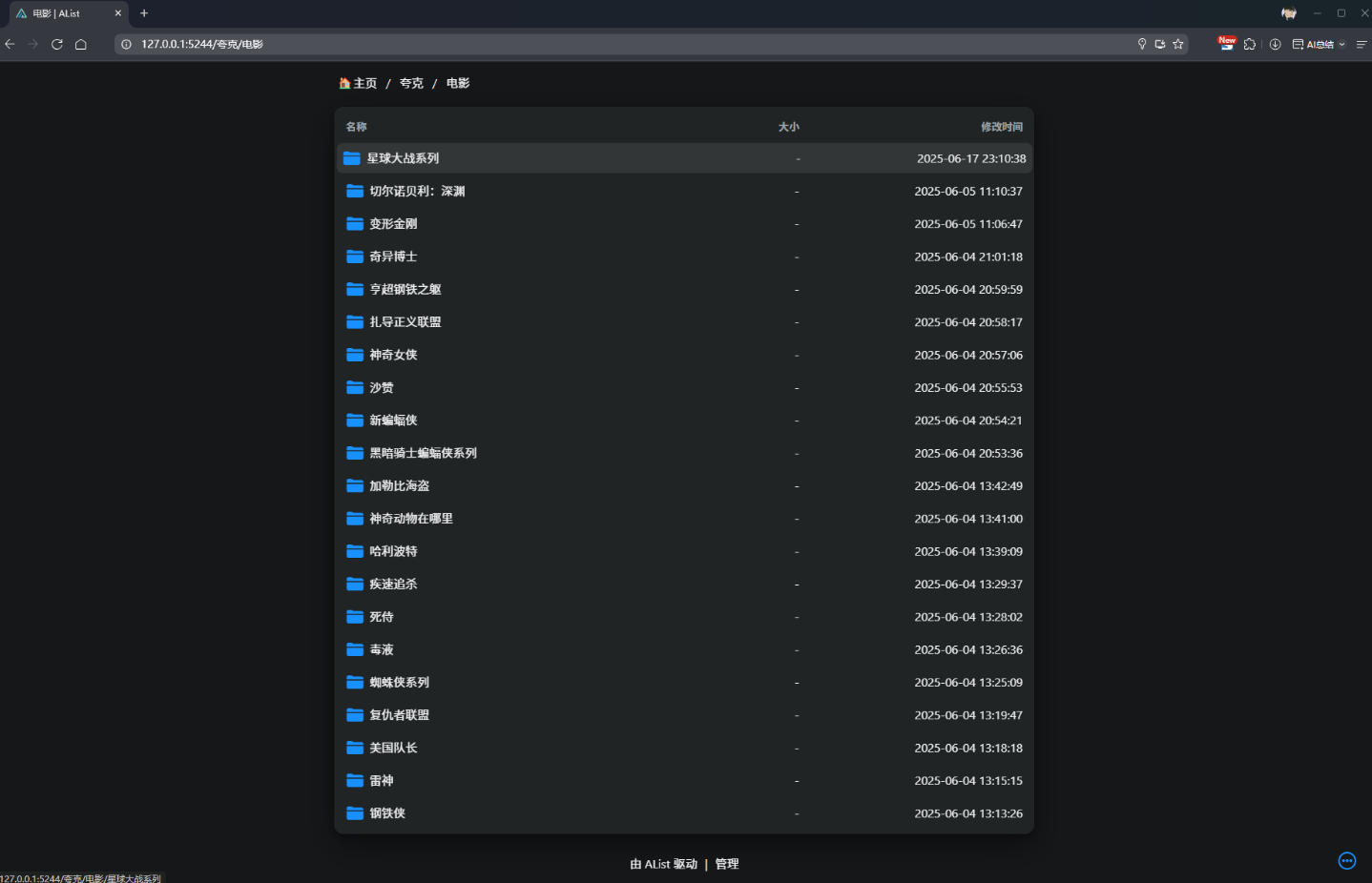Viewport: 1372px width, 883px height.
Task: Click 电影 in the breadcrumb
Action: tap(458, 83)
